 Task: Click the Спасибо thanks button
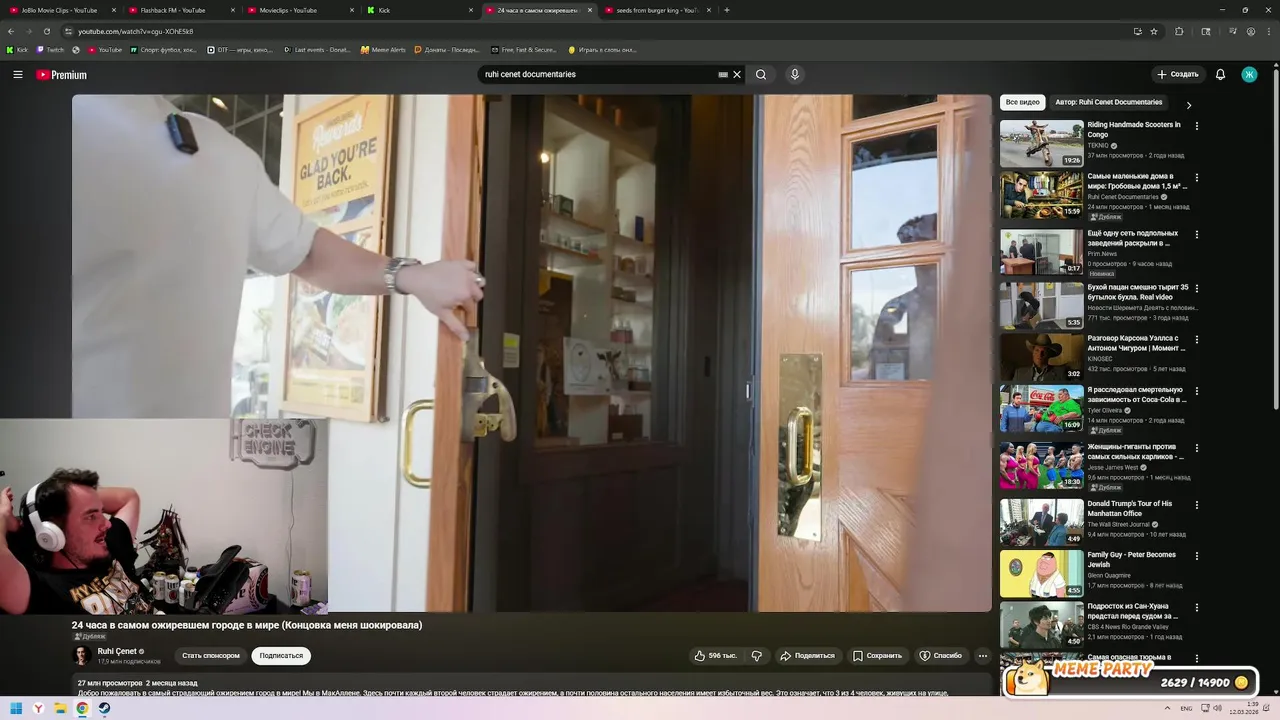pos(940,656)
